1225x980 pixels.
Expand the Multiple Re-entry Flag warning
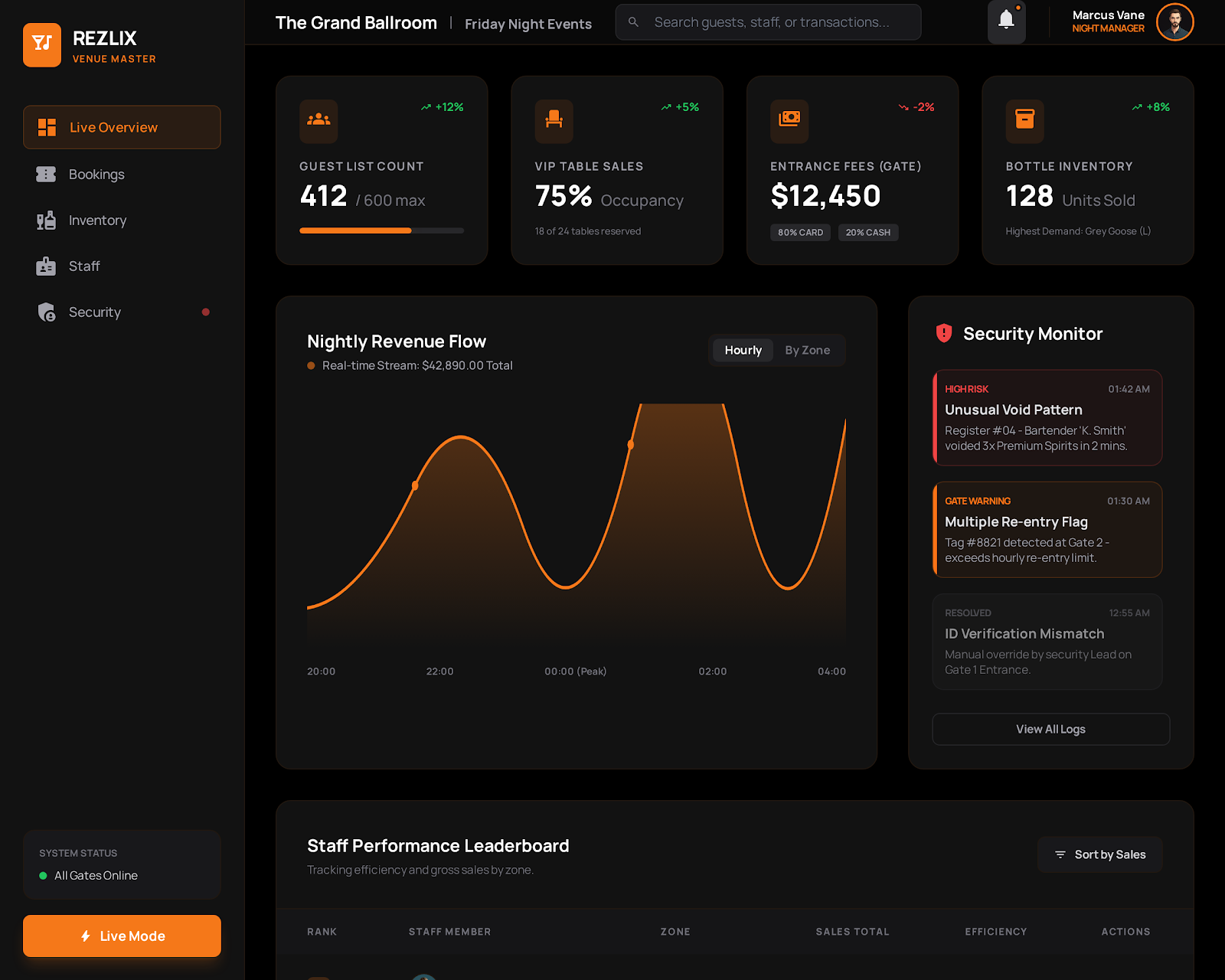tap(1047, 530)
